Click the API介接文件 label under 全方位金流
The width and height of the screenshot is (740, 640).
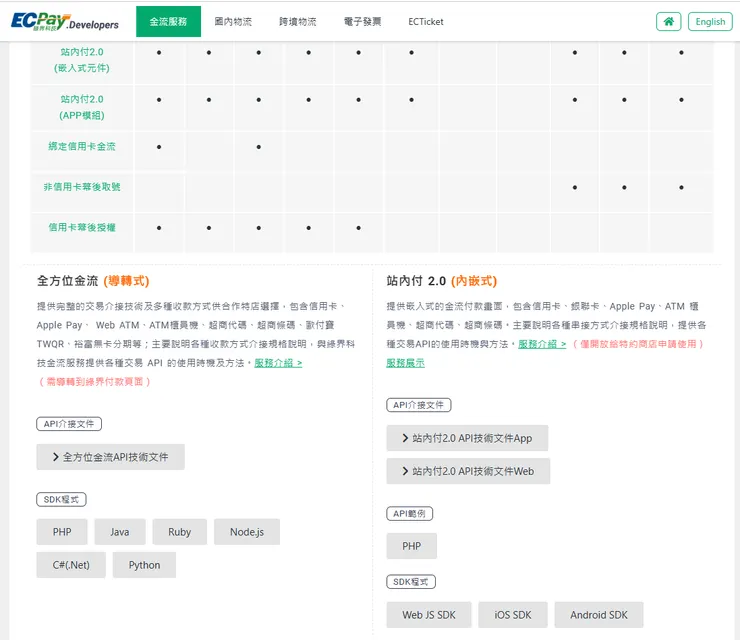point(69,424)
